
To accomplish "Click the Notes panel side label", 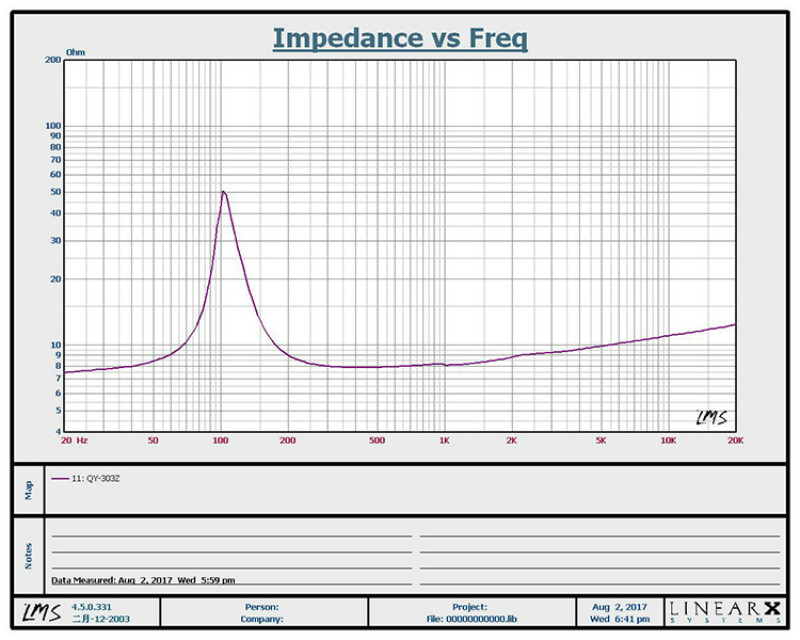I will pyautogui.click(x=28, y=555).
